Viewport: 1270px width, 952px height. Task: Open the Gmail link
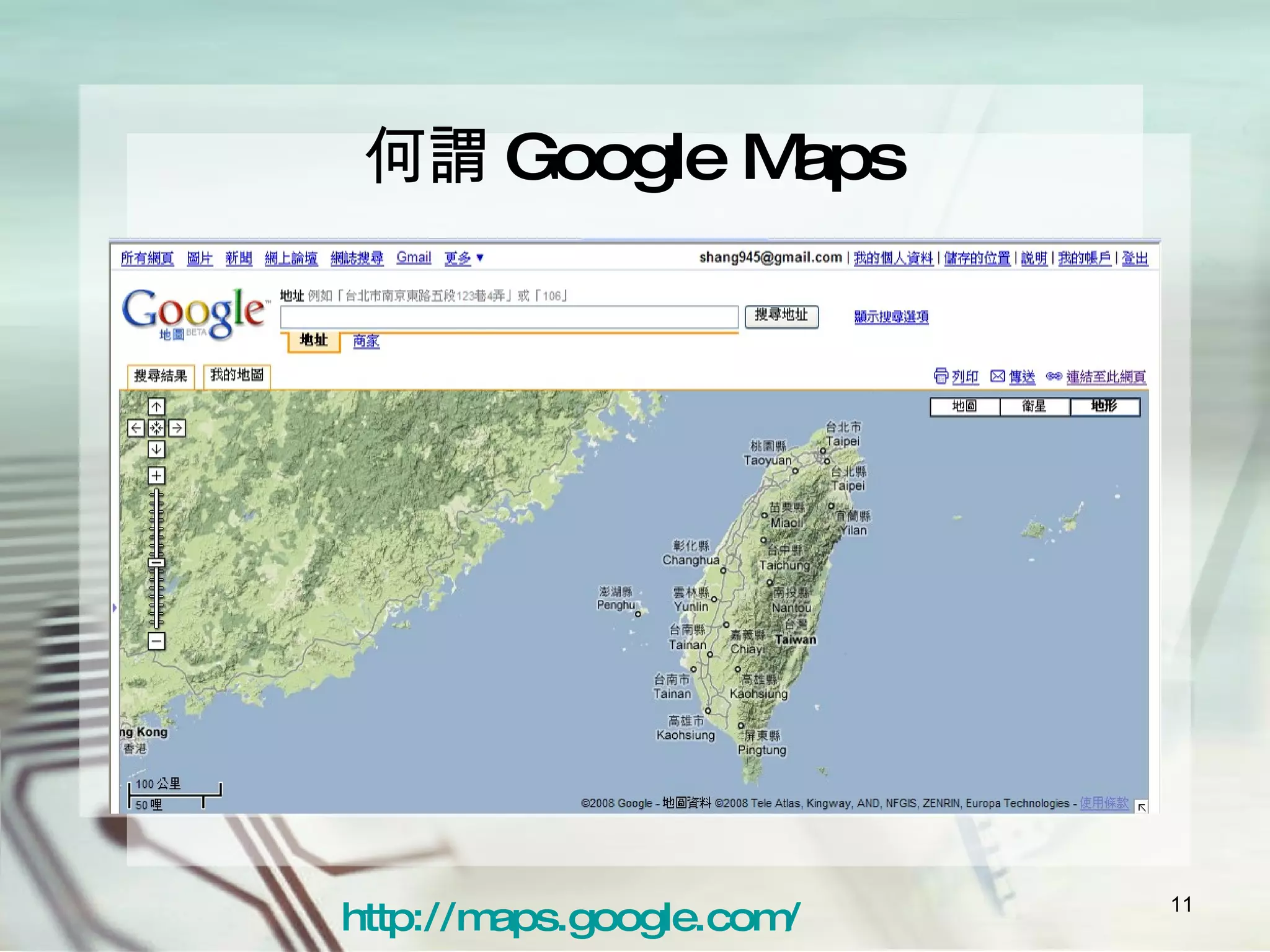pos(414,257)
